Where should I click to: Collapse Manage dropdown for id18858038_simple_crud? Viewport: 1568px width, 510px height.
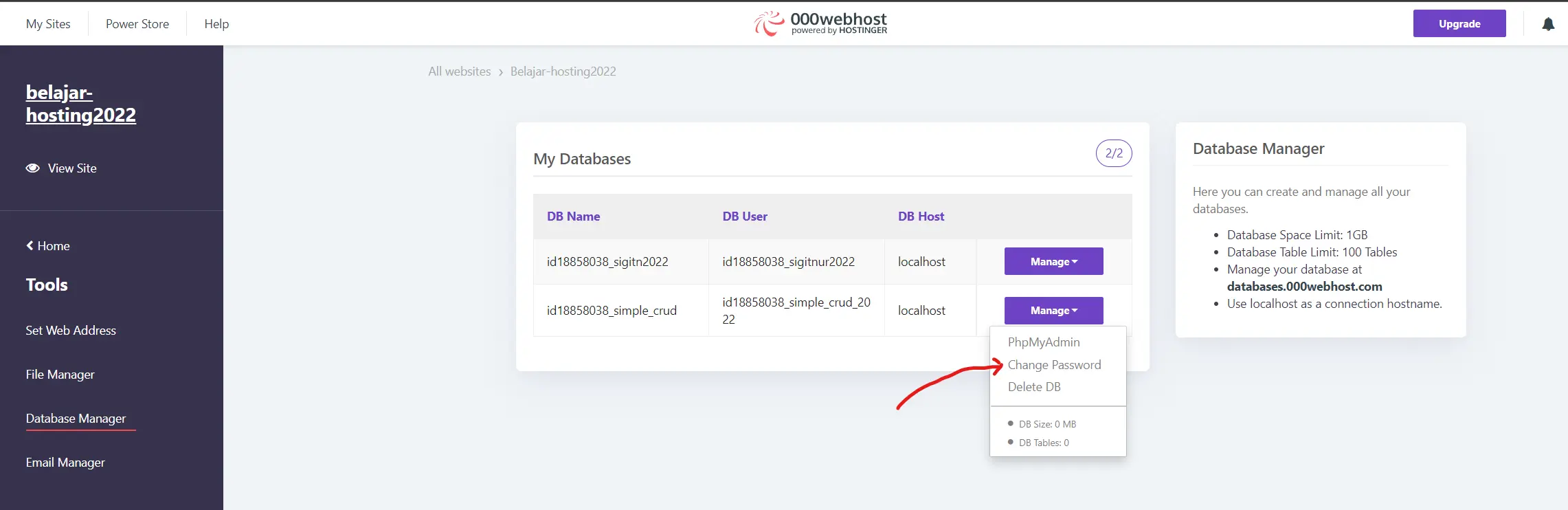(x=1054, y=311)
